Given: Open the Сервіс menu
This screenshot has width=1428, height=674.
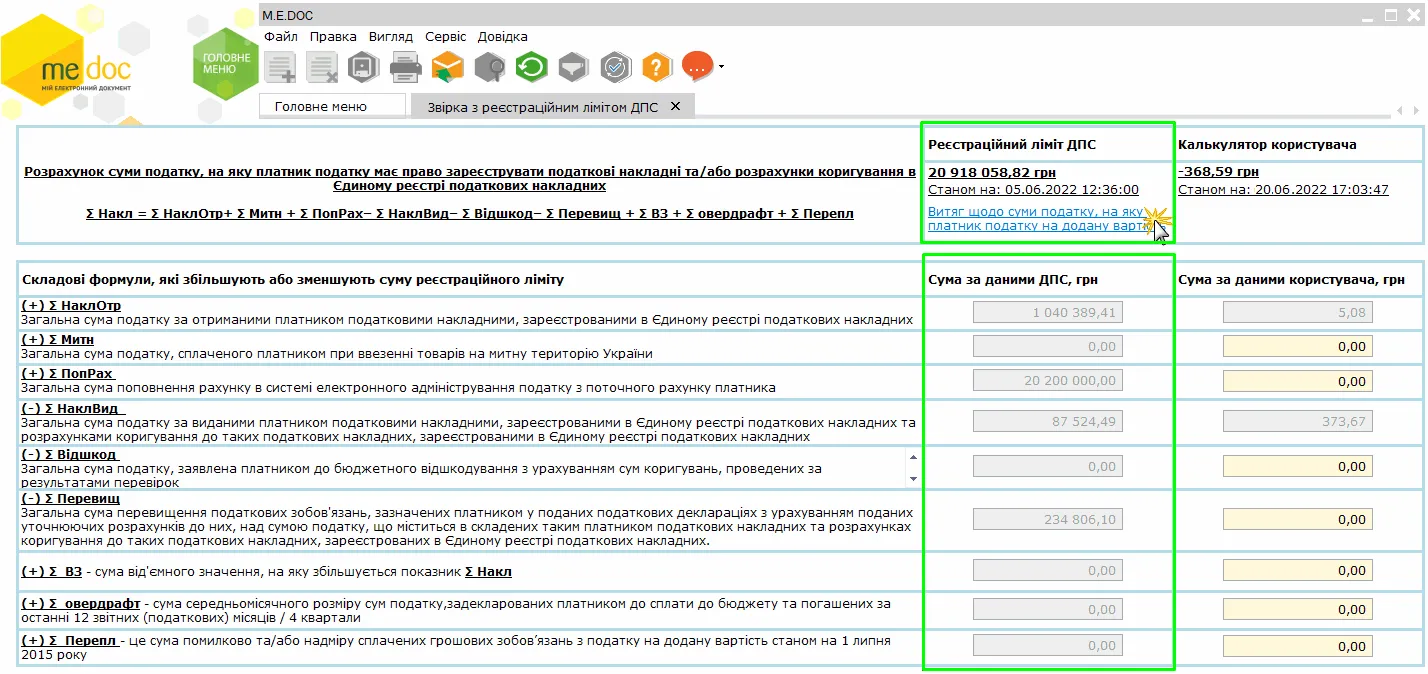Looking at the screenshot, I should point(445,36).
